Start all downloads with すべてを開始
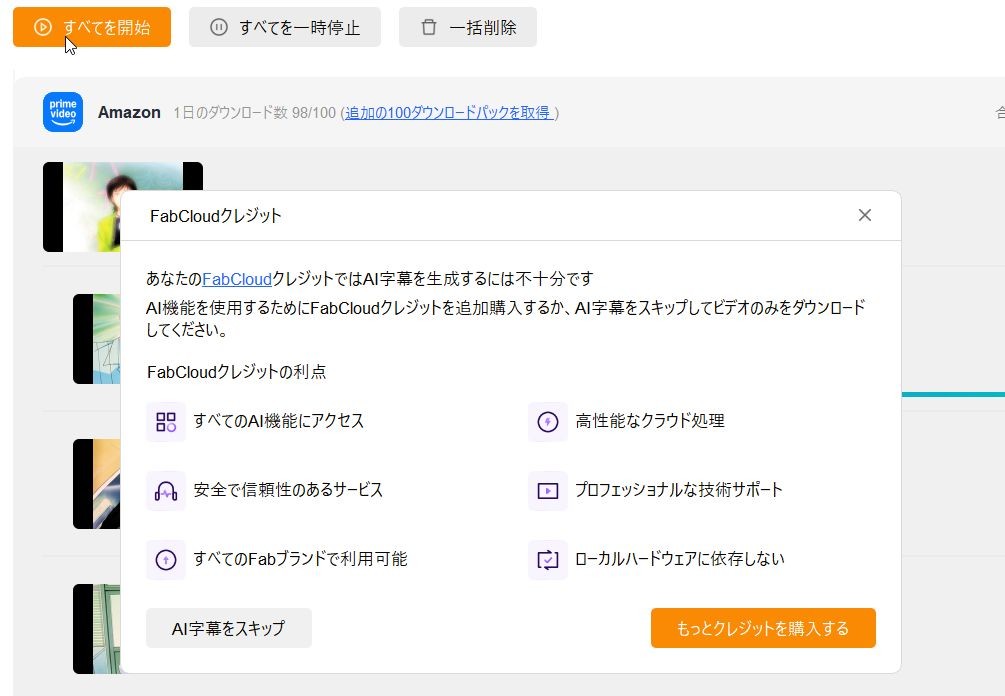The image size is (1005, 696). (x=92, y=27)
